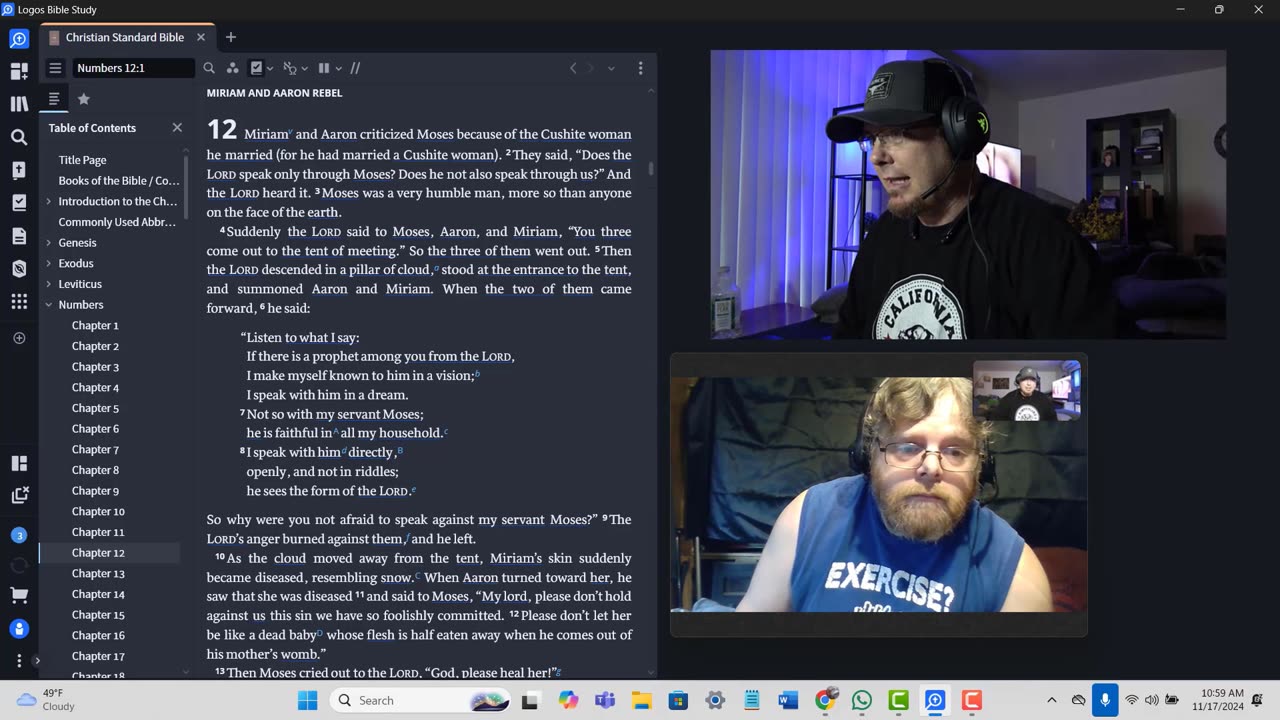Click the Numbers 12:1 reference box
This screenshot has width=1280, height=720.
(x=133, y=68)
